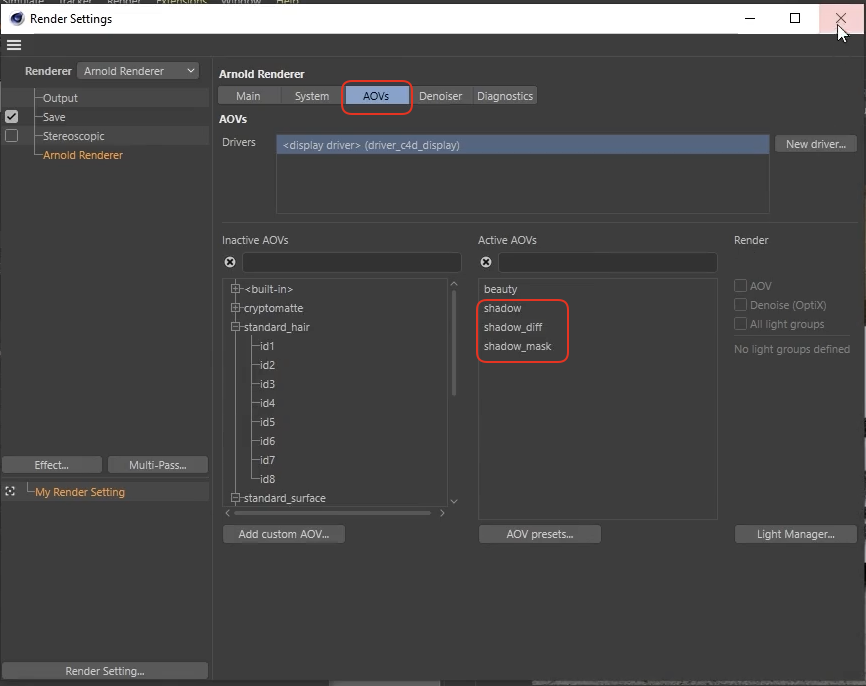
Task: Select id1 under standard_hair
Action: [267, 346]
